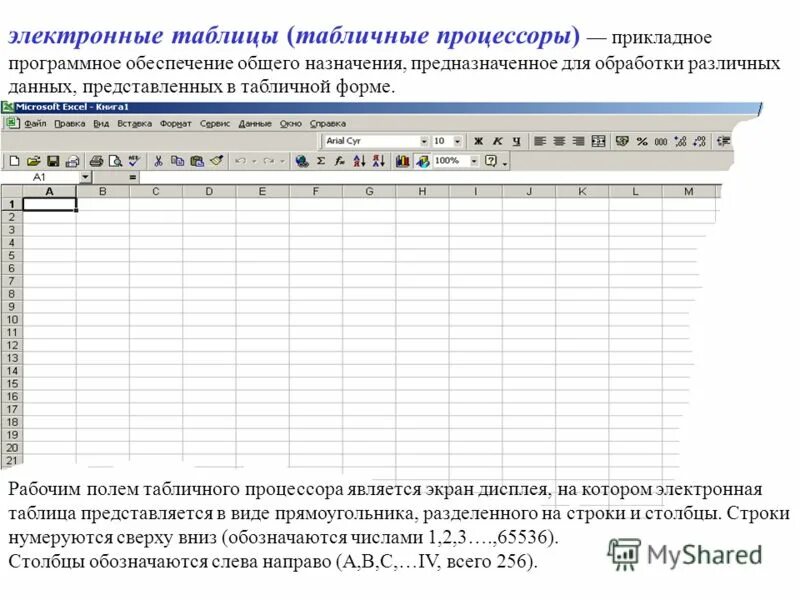
Task: Click the Redo arrow icon
Action: click(x=268, y=161)
